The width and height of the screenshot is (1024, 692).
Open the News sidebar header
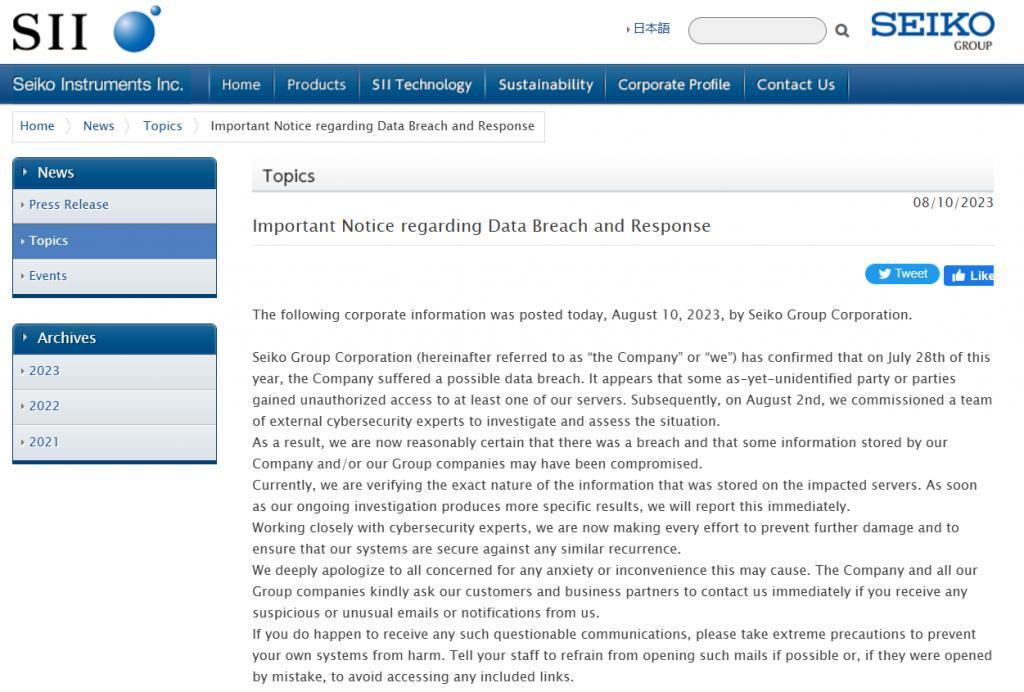click(x=114, y=173)
